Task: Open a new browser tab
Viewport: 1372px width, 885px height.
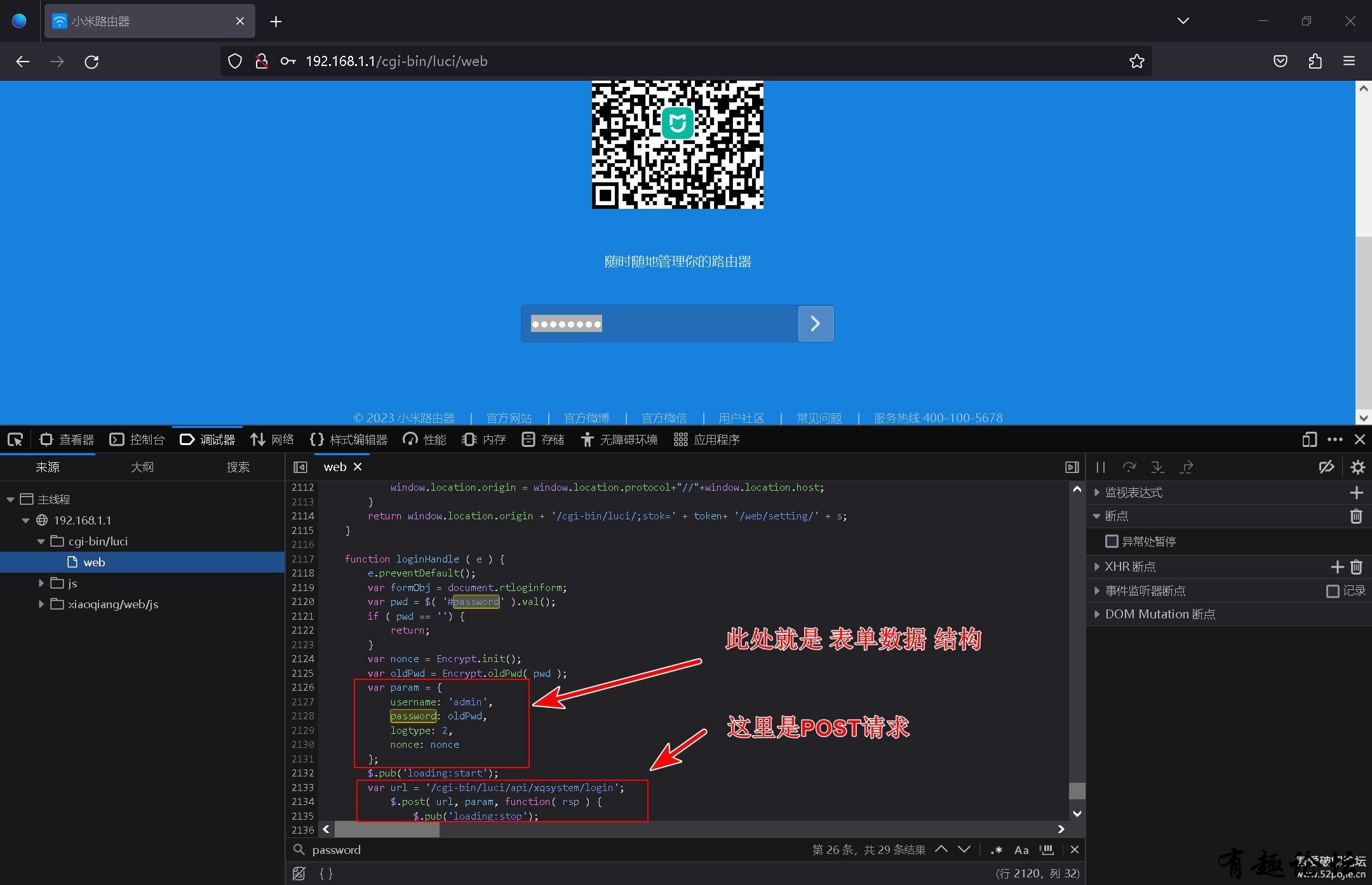Action: coord(276,22)
